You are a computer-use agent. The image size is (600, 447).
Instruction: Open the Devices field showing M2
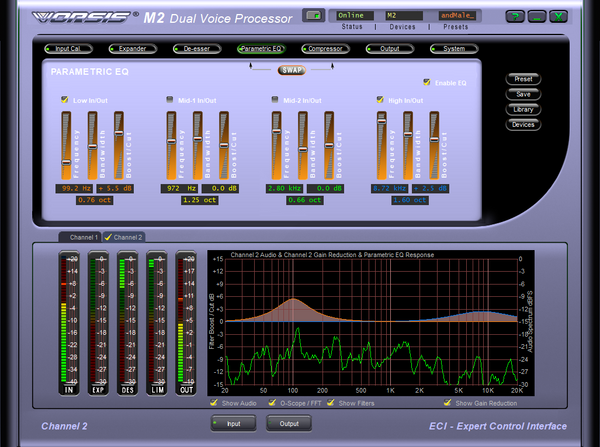(404, 16)
